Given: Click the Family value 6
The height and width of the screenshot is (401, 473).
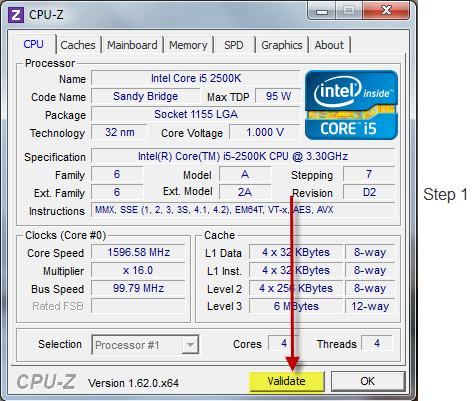Looking at the screenshot, I should [117, 174].
